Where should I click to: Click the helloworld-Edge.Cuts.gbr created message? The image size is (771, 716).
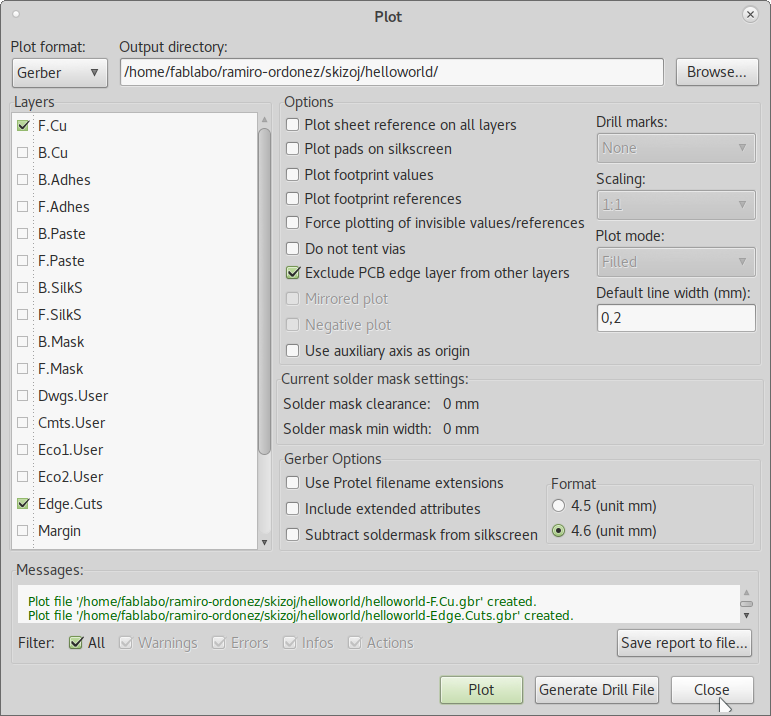coord(301,616)
